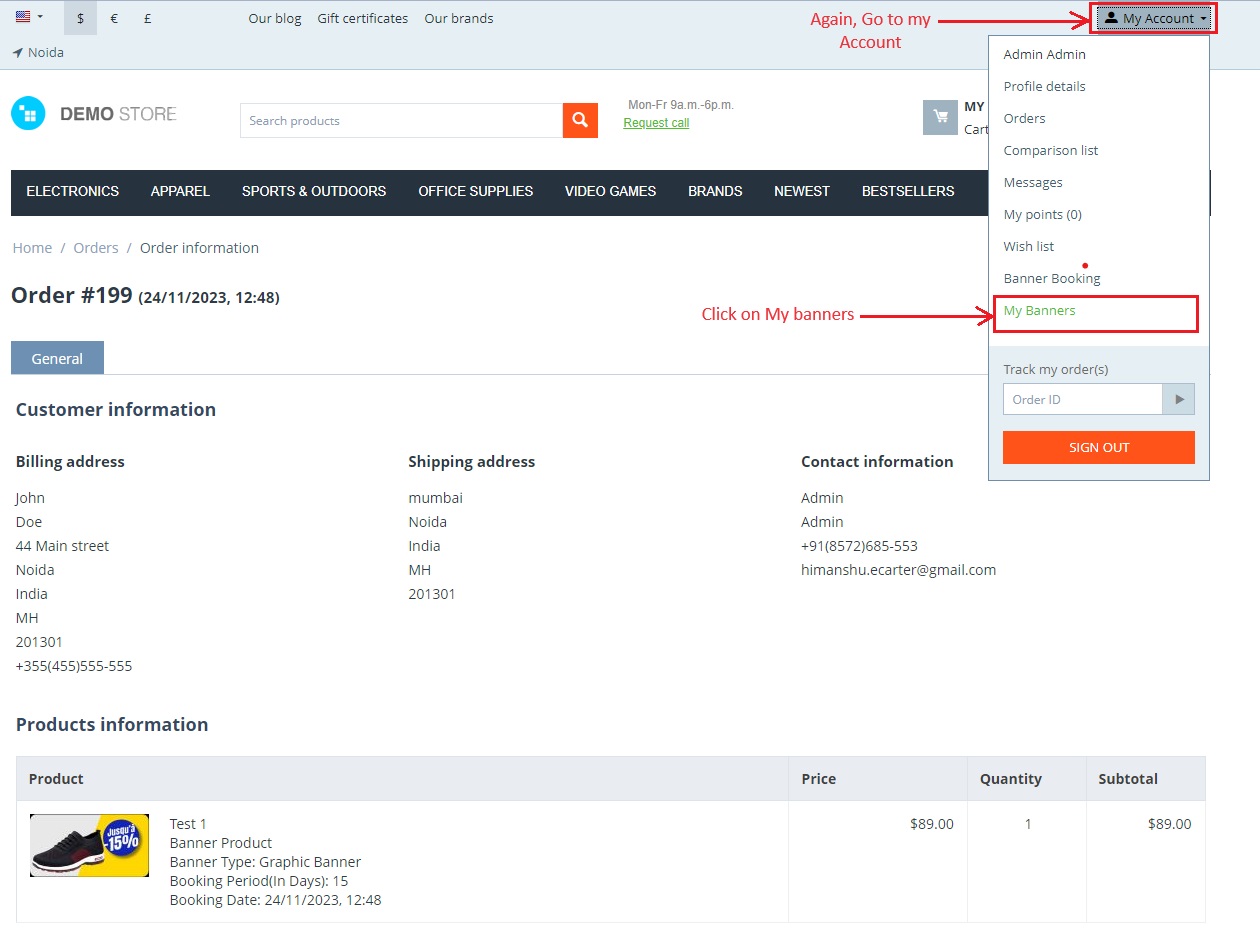Open the Test 1 banner product thumbnail
This screenshot has height=951, width=1260.
[89, 845]
